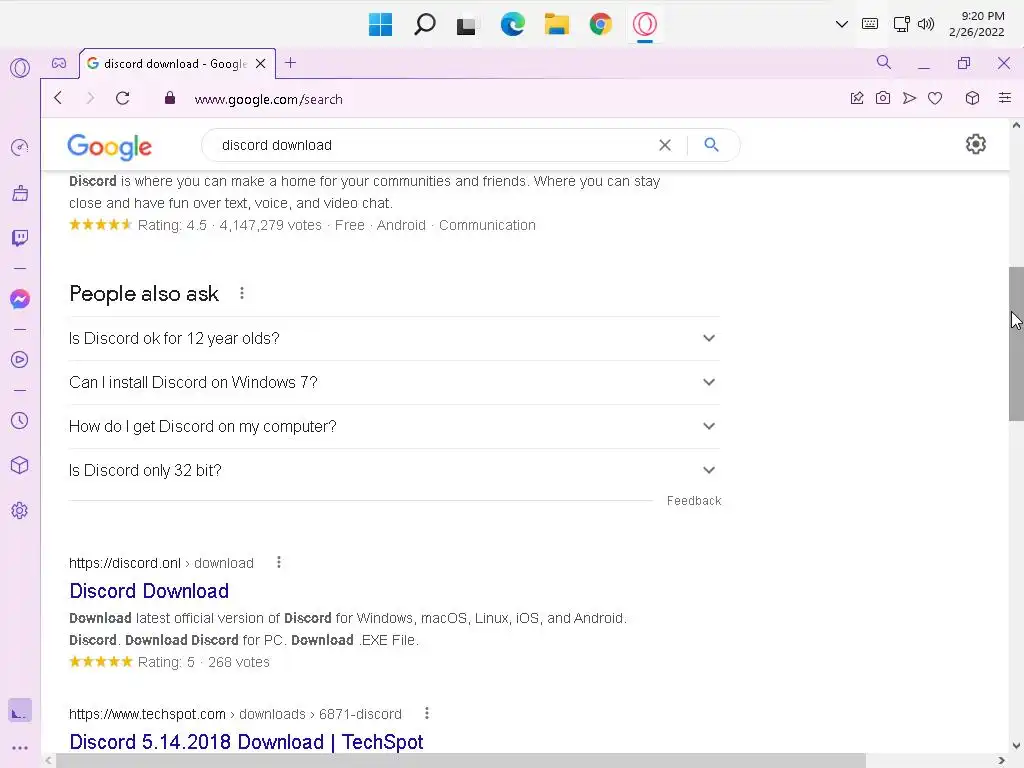
Task: Open Settings gear in Opera sidebar
Action: pos(20,511)
